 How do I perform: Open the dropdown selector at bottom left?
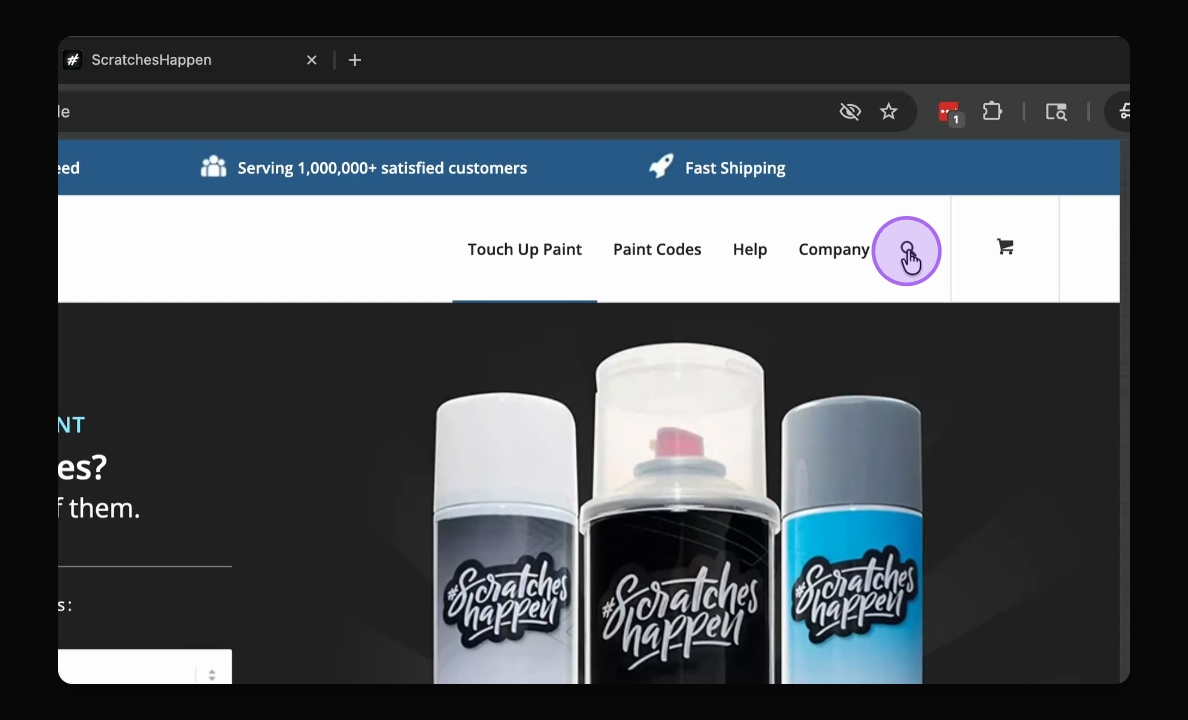click(x=145, y=667)
